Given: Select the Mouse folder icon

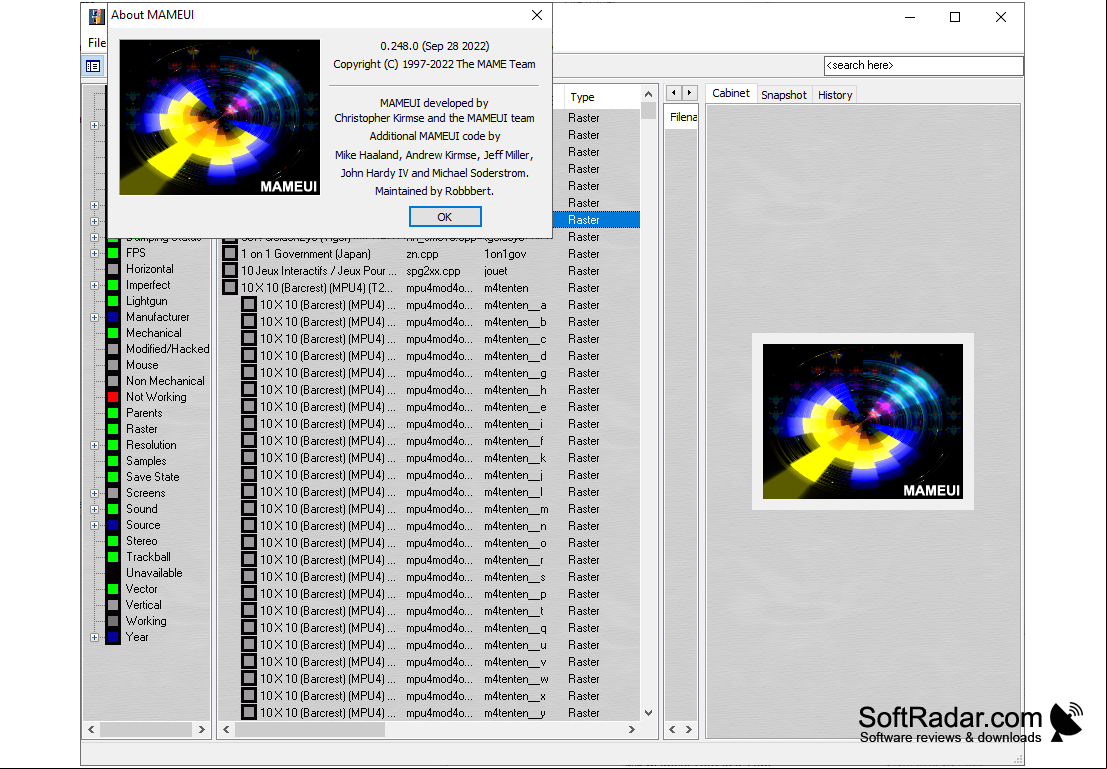Looking at the screenshot, I should click(113, 365).
